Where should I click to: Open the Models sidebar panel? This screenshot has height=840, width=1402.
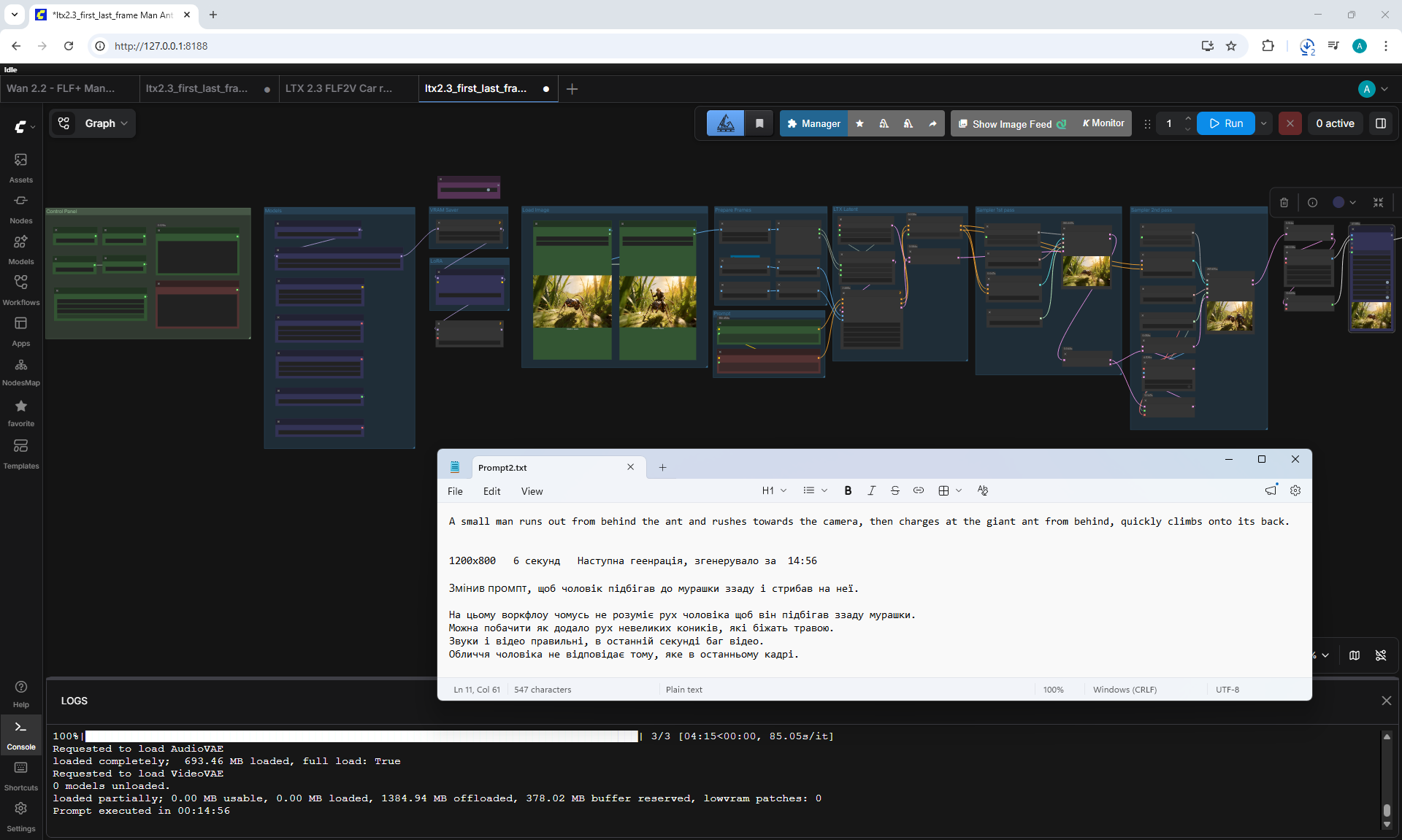pyautogui.click(x=20, y=249)
